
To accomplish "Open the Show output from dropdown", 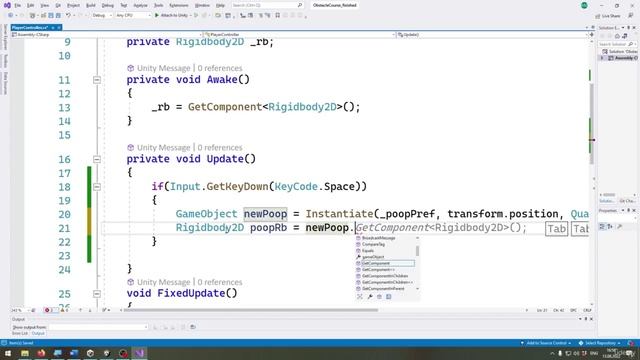I will pyautogui.click(x=98, y=327).
